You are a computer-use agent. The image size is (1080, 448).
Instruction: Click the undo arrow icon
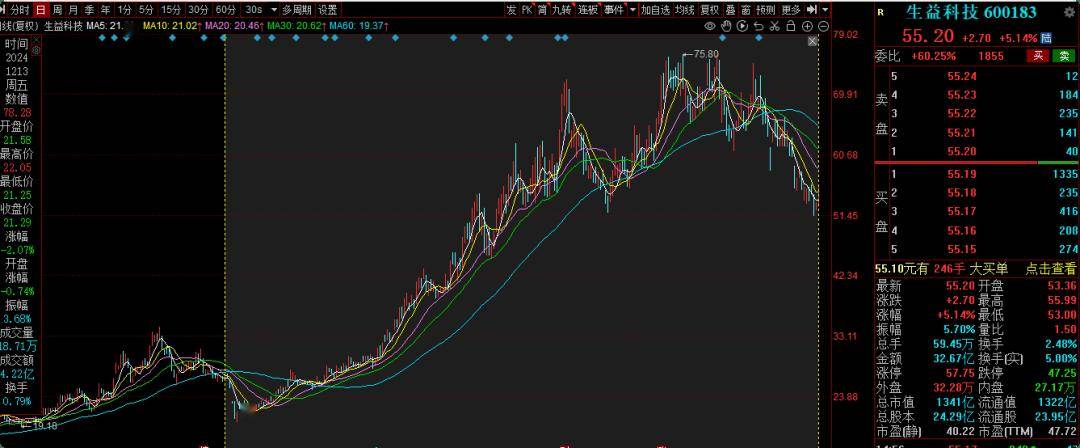click(758, 26)
